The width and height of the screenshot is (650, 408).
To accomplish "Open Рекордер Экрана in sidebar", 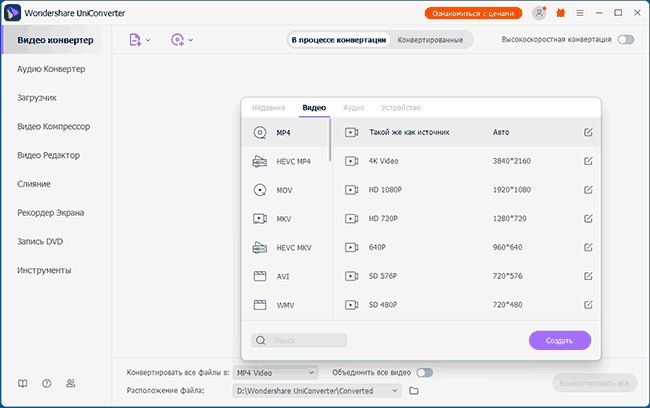I will coord(51,213).
